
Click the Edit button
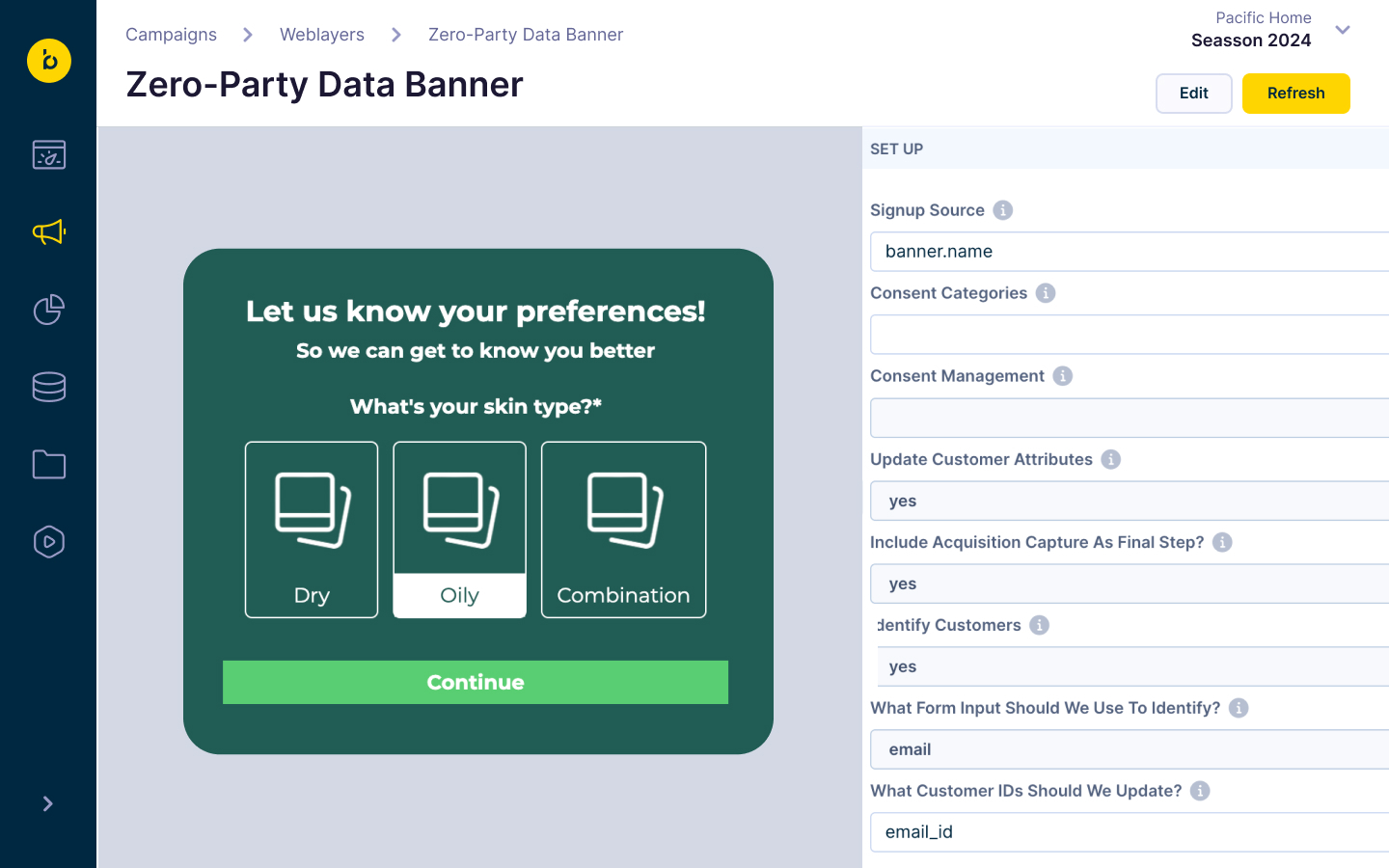pyautogui.click(x=1194, y=94)
